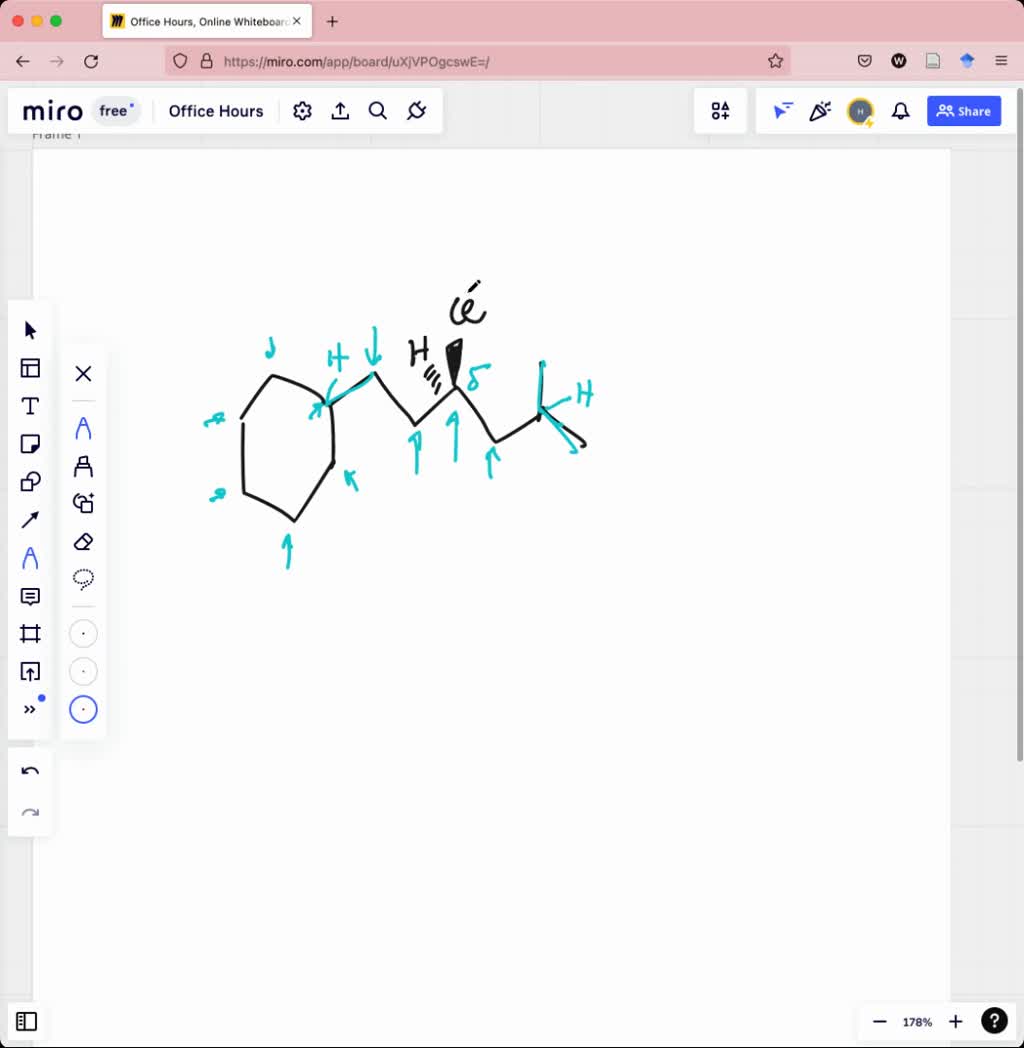Switch to the highlighter pen

pos(83,466)
